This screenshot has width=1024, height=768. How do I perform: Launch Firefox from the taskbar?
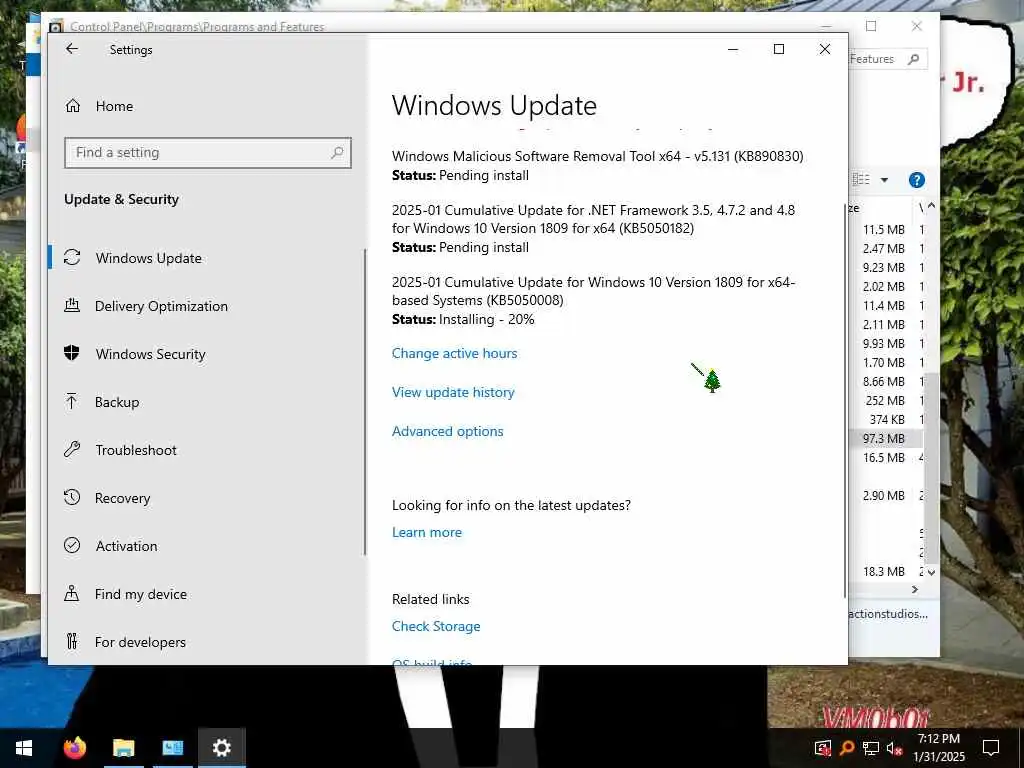pyautogui.click(x=74, y=748)
